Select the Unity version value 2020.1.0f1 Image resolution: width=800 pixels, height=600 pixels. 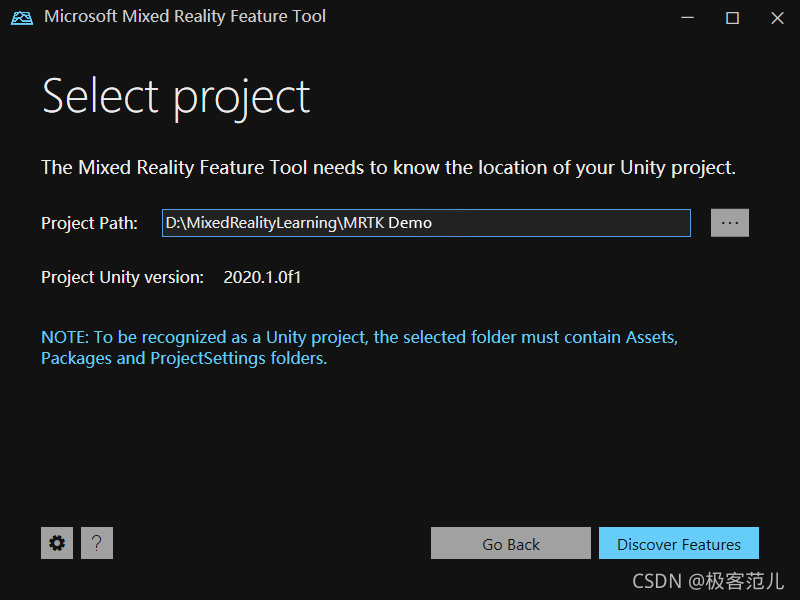pyautogui.click(x=262, y=277)
